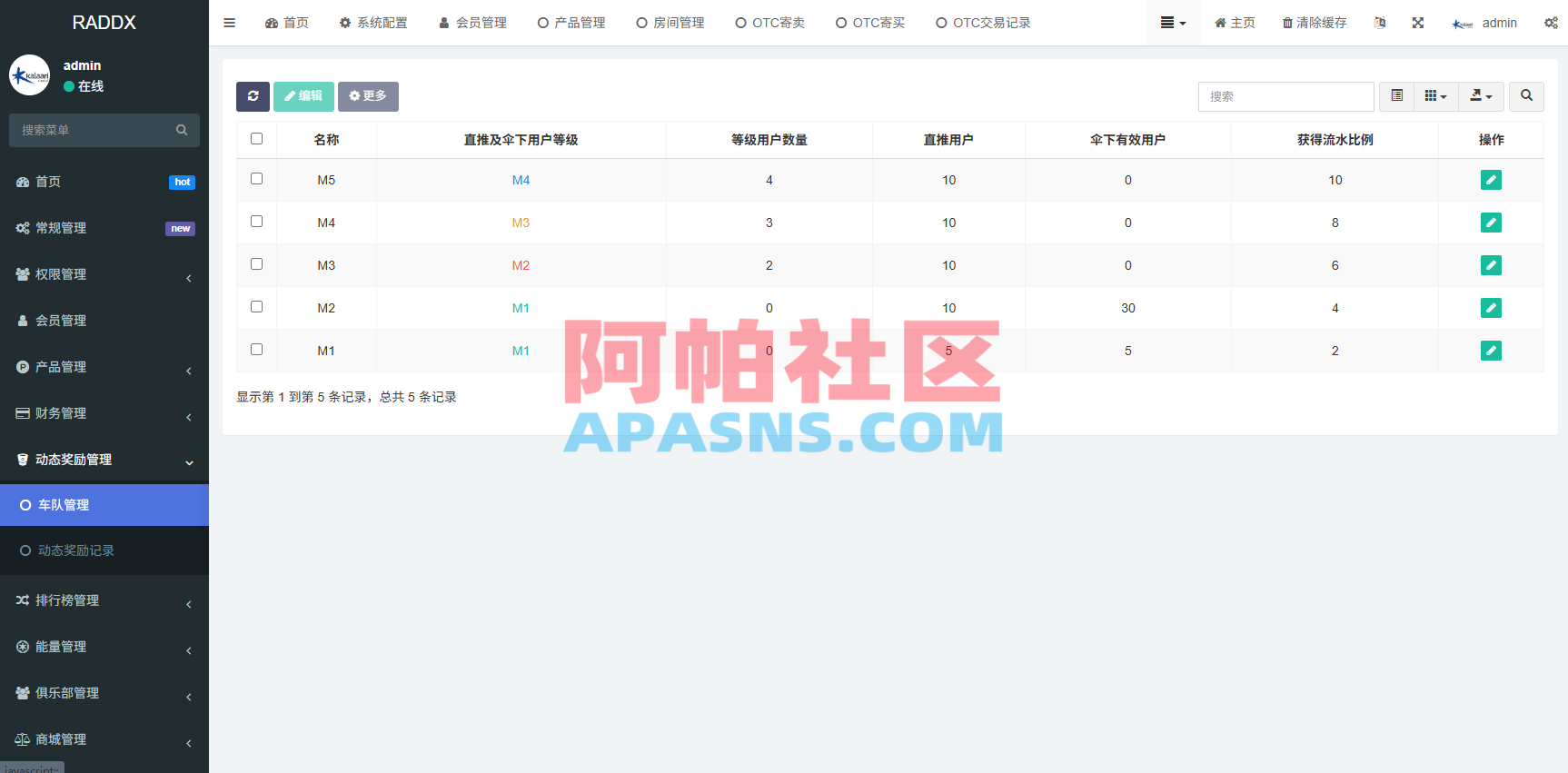Open the columns grid dropdown
The height and width of the screenshot is (773, 1568).
click(1435, 96)
